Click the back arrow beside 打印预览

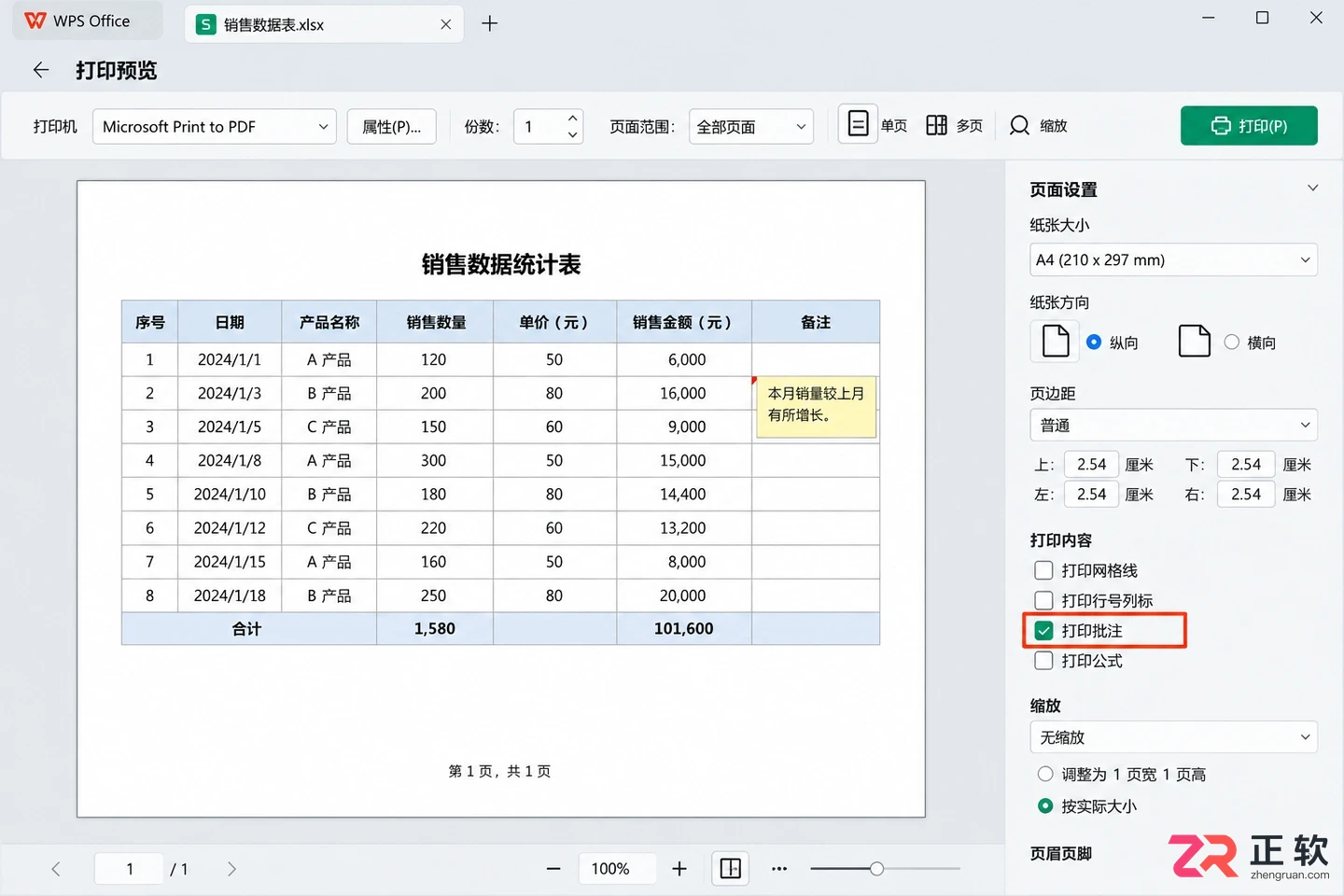41,70
